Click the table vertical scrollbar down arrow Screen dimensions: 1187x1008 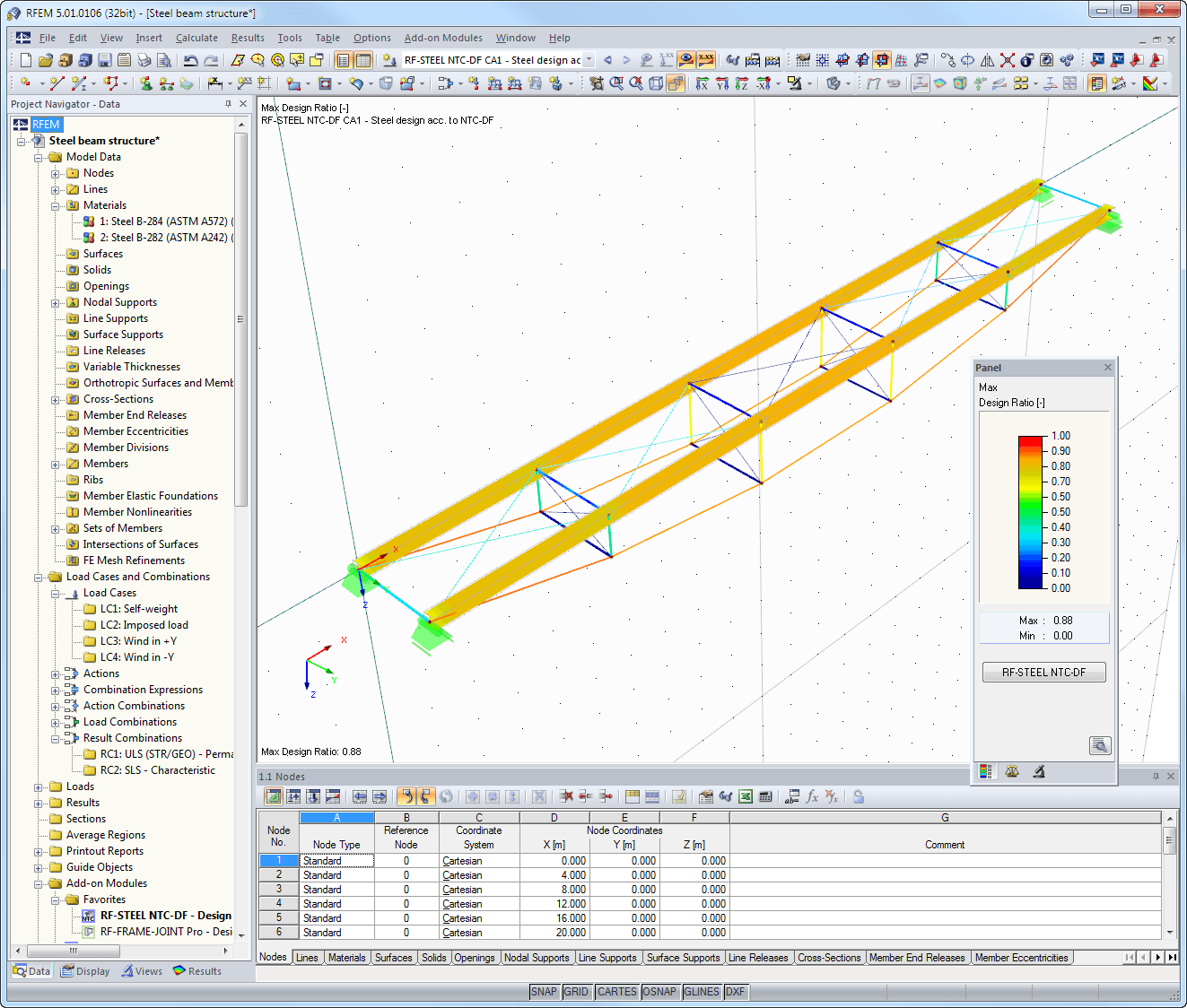1169,933
